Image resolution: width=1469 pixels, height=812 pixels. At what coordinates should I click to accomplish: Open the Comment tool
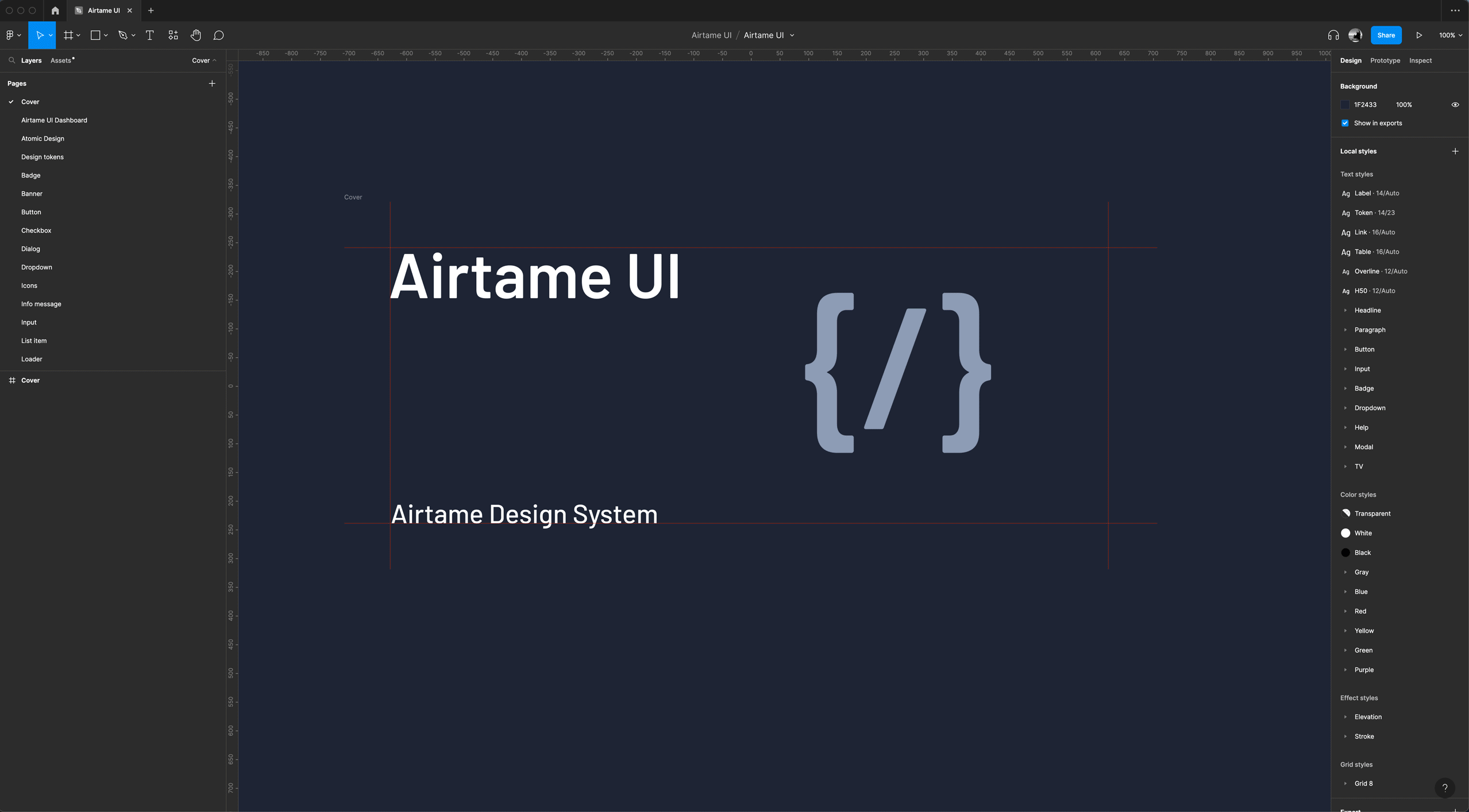219,35
